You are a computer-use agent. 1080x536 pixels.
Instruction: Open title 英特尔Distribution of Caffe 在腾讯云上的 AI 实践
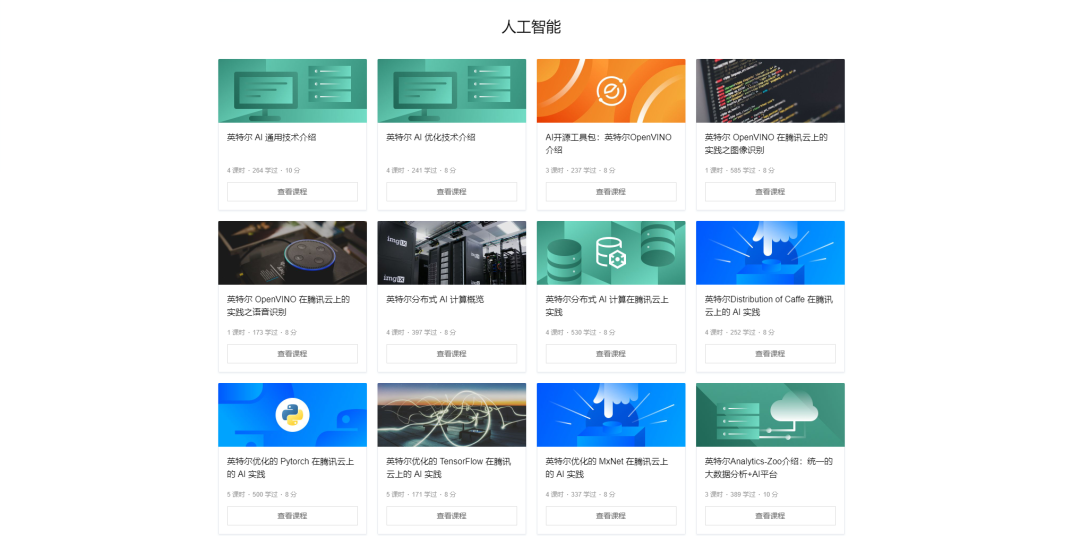(x=769, y=305)
